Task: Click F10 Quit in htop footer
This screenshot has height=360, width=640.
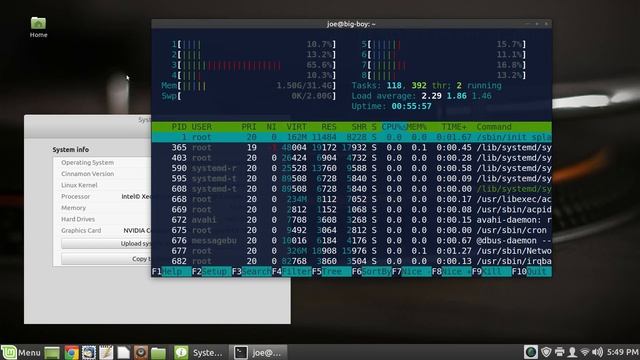Action: tap(531, 271)
